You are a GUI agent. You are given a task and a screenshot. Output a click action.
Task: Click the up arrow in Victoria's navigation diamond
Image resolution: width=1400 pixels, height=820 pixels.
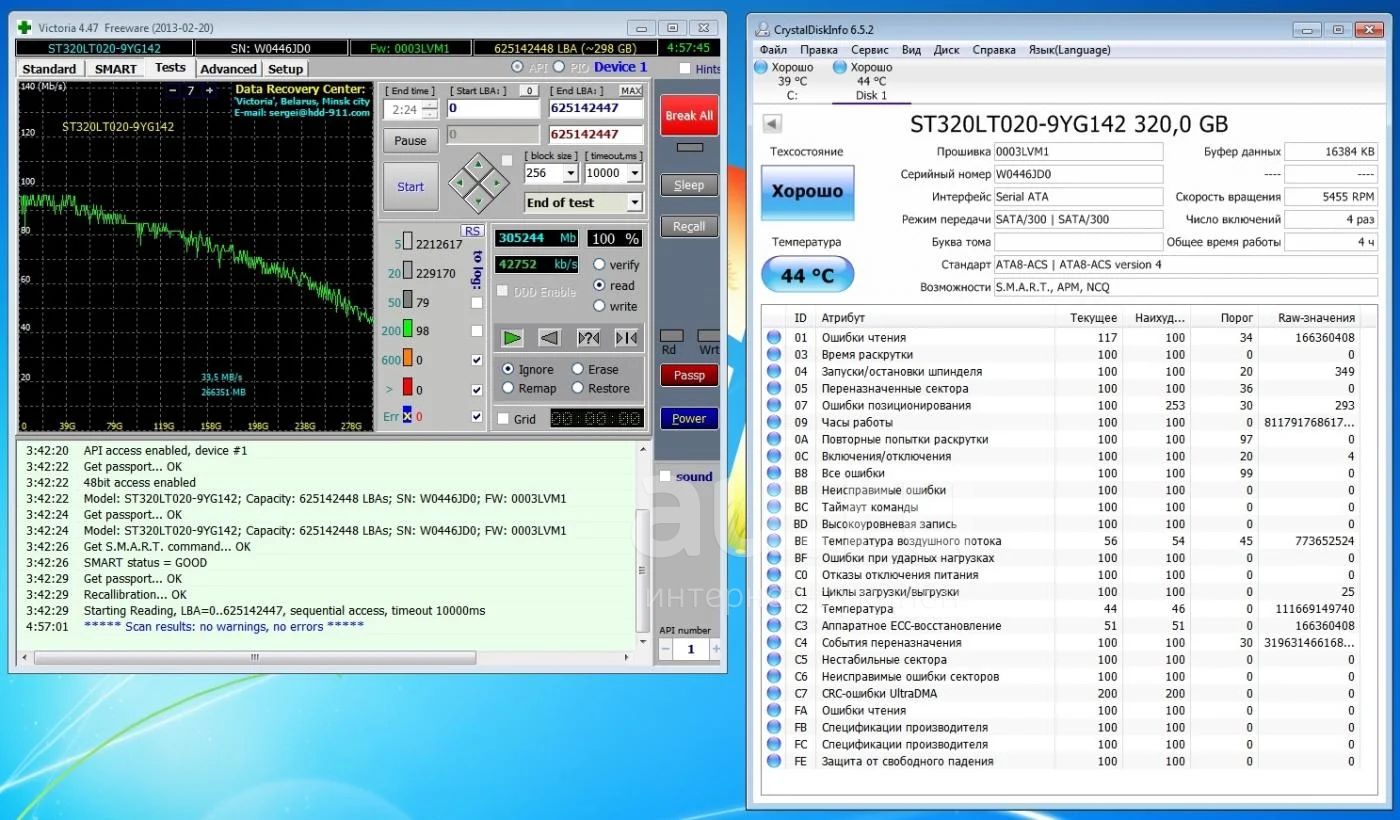coord(477,163)
